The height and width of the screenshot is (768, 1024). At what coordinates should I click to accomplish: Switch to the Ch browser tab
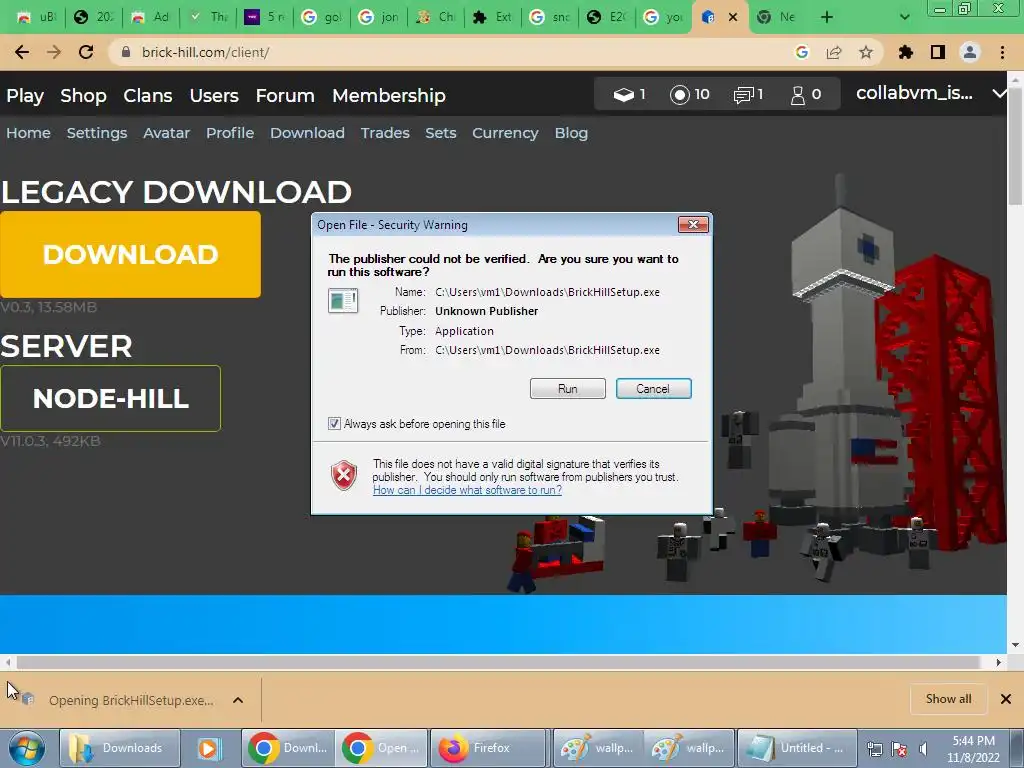436,17
